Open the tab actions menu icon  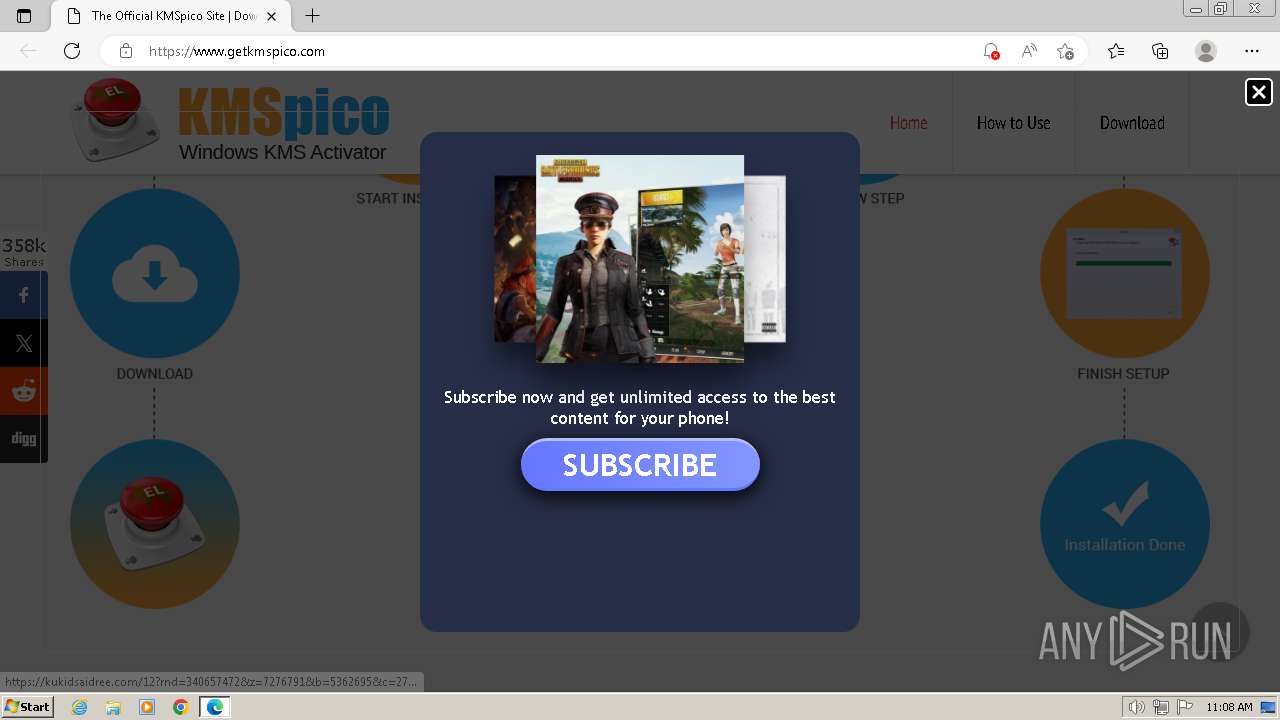pos(24,16)
